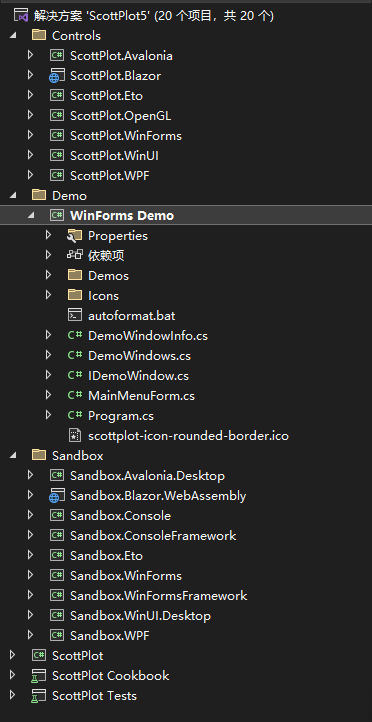Select the ScottPlot.WinUI project name
Screen dimensions: 372x722
[114, 156]
